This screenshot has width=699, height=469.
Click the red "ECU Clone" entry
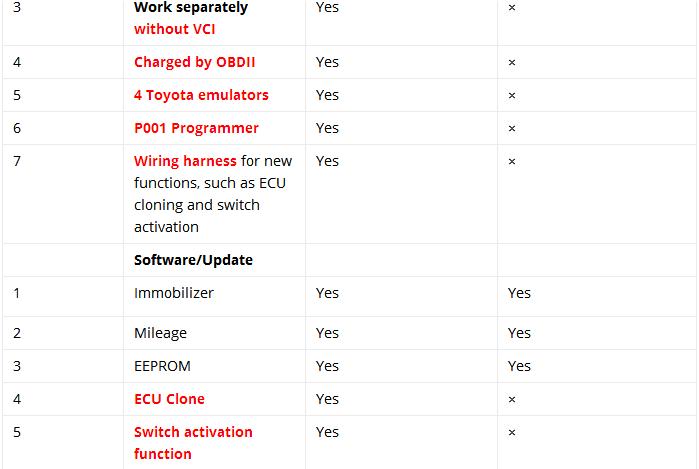pyautogui.click(x=169, y=399)
